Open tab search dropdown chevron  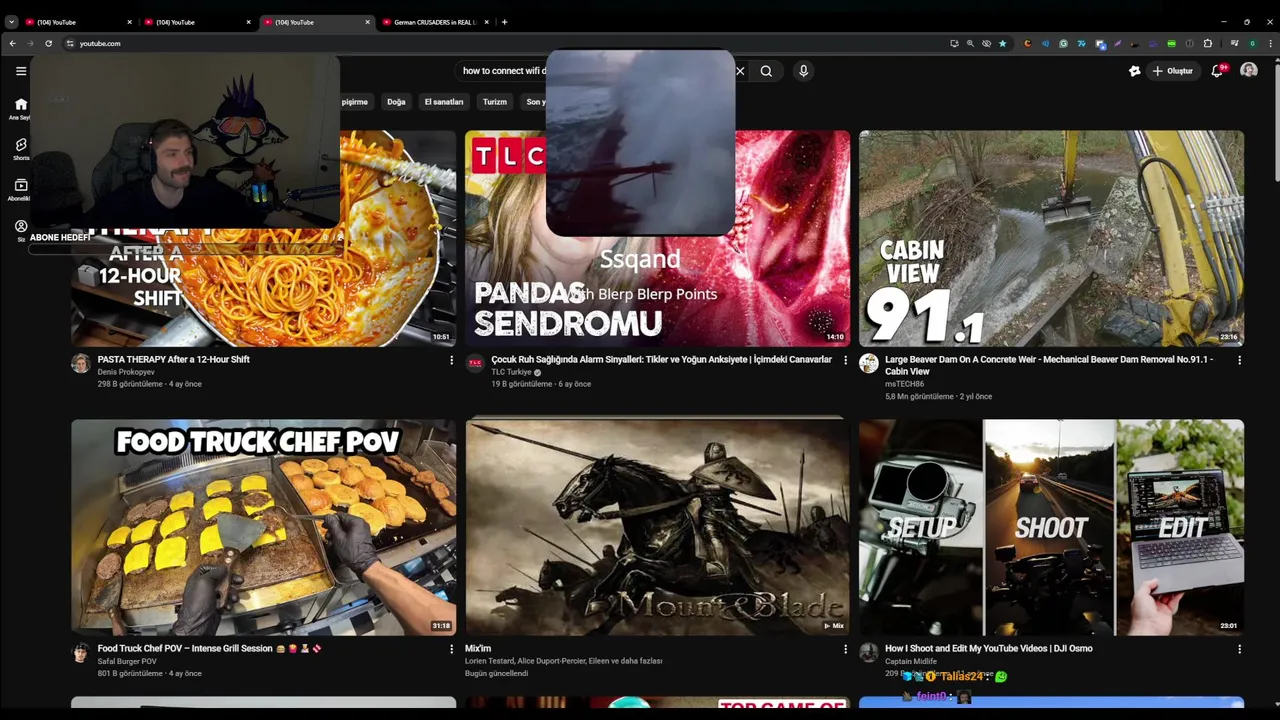[x=11, y=22]
